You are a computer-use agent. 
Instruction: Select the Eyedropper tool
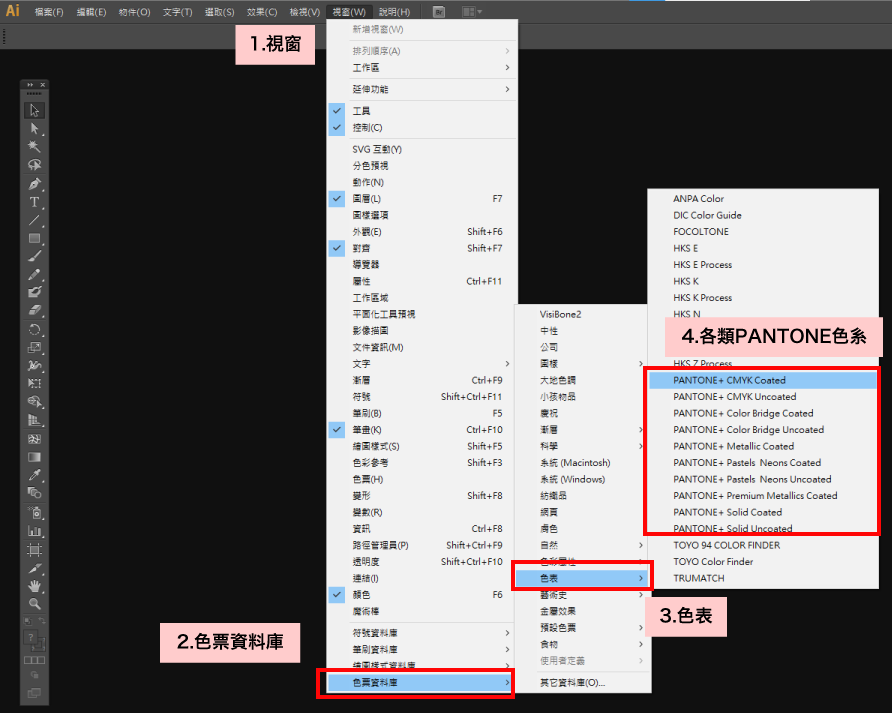[34, 475]
